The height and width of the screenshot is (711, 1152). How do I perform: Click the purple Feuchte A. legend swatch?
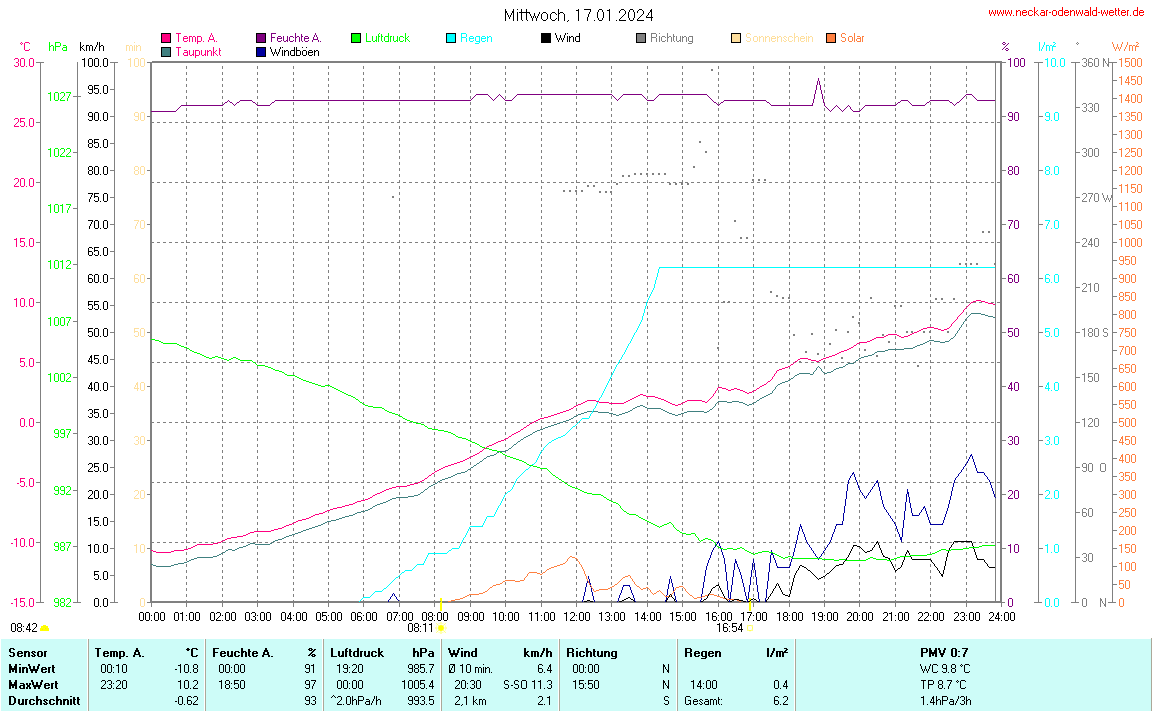pyautogui.click(x=261, y=38)
